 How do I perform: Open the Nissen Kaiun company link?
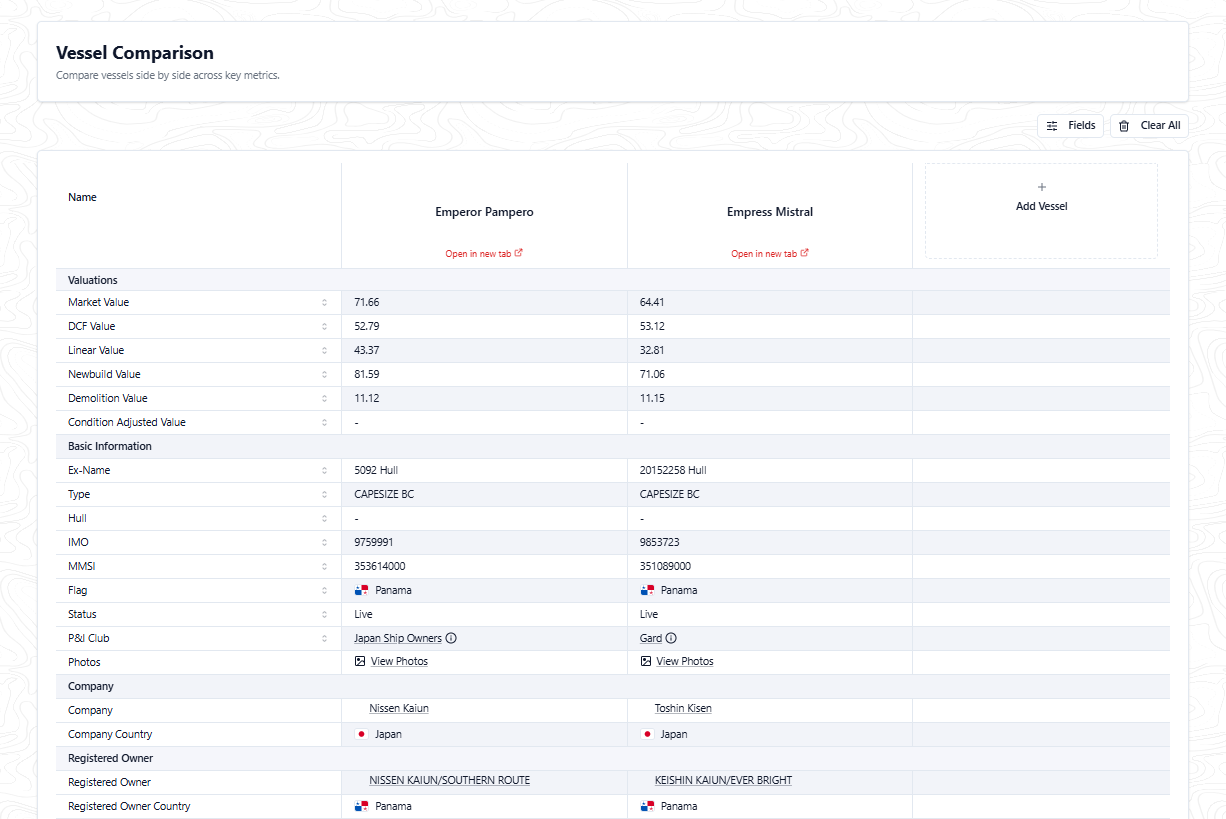coord(399,708)
